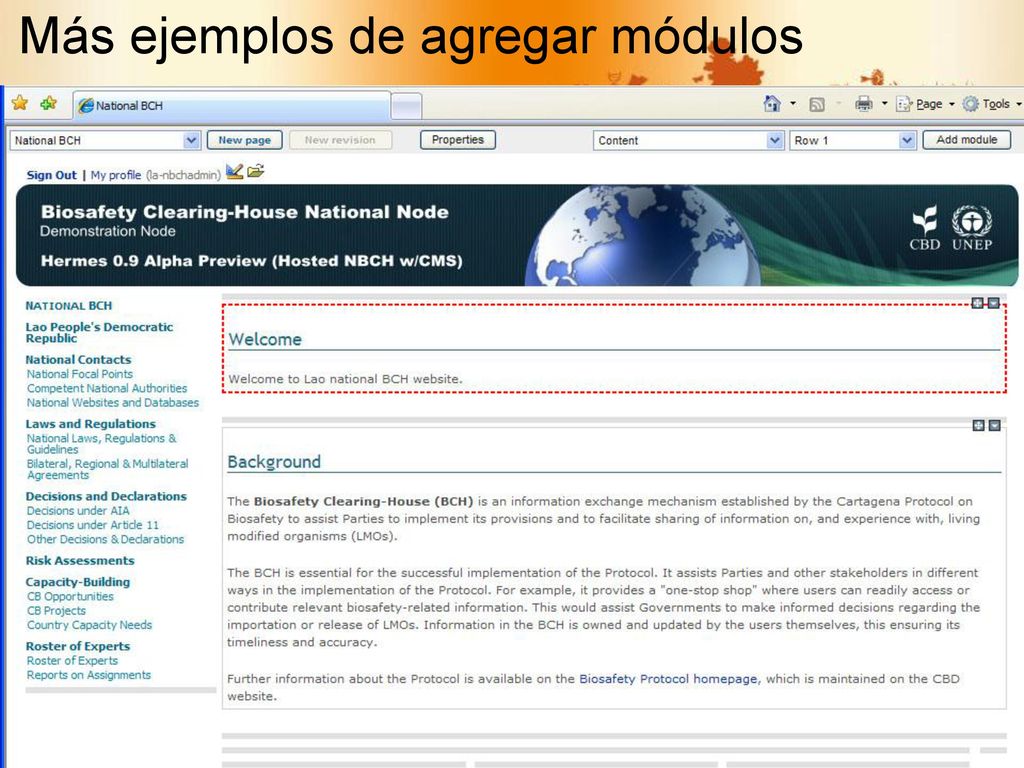Click the Sign Out link
The width and height of the screenshot is (1024, 768).
[x=52, y=175]
